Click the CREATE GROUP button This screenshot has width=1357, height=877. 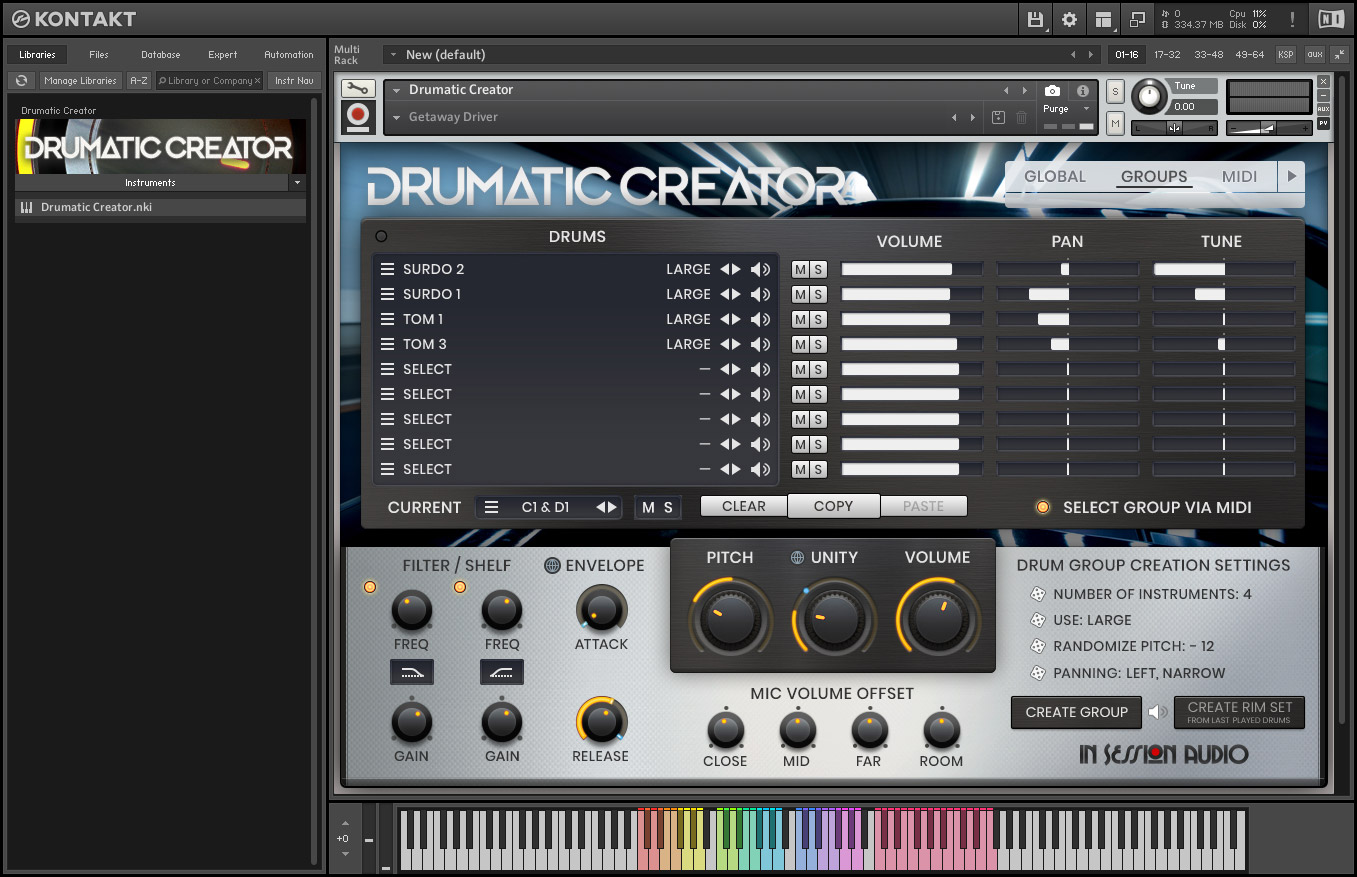pos(1076,712)
